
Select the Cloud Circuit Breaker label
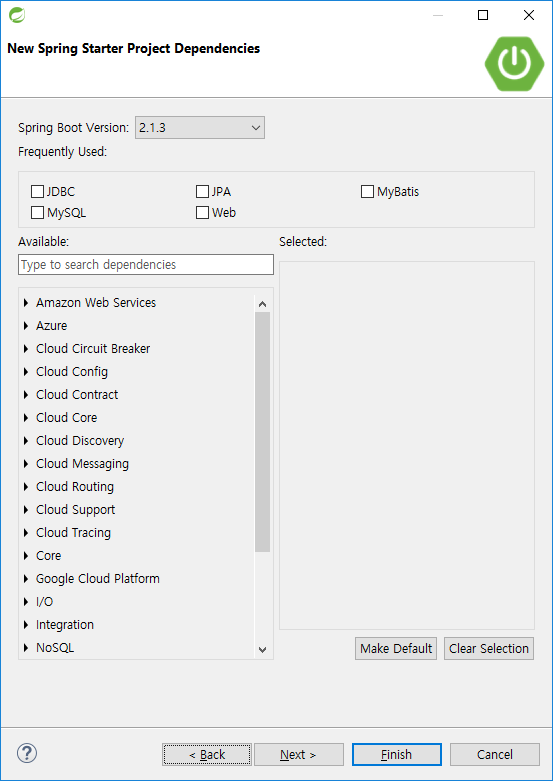click(93, 349)
